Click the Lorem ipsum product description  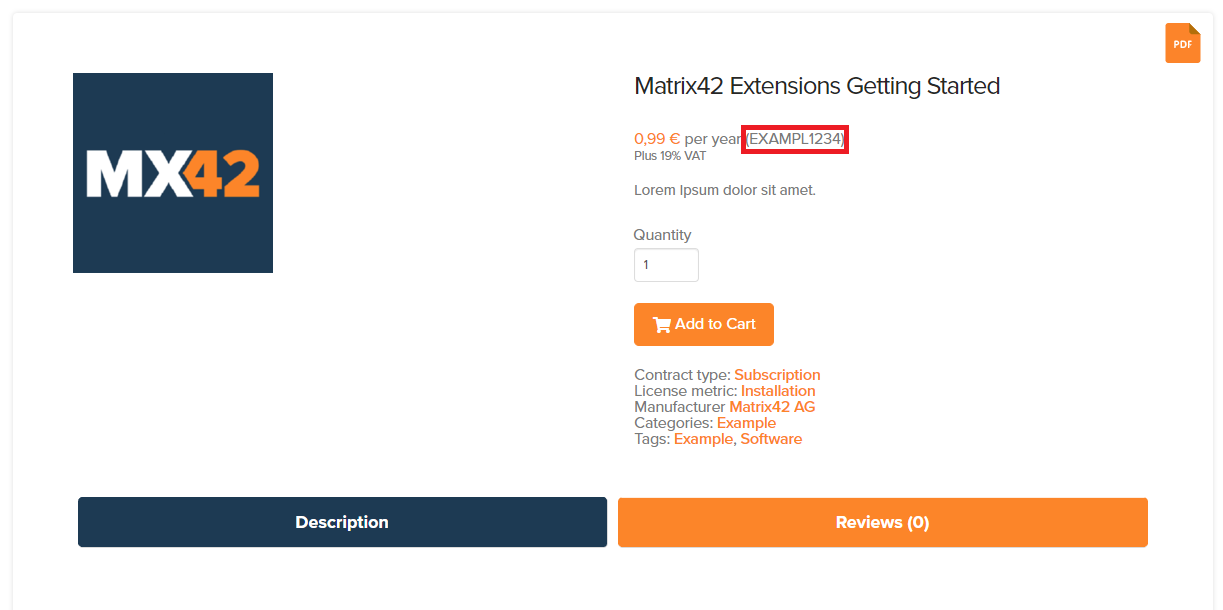724,189
